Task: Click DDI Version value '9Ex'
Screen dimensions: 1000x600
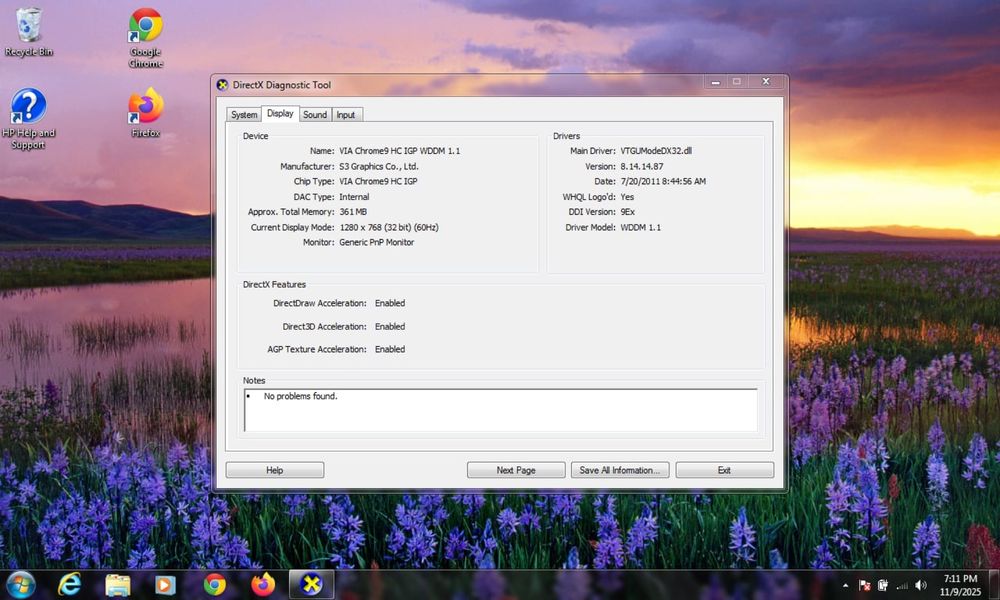Action: (628, 212)
